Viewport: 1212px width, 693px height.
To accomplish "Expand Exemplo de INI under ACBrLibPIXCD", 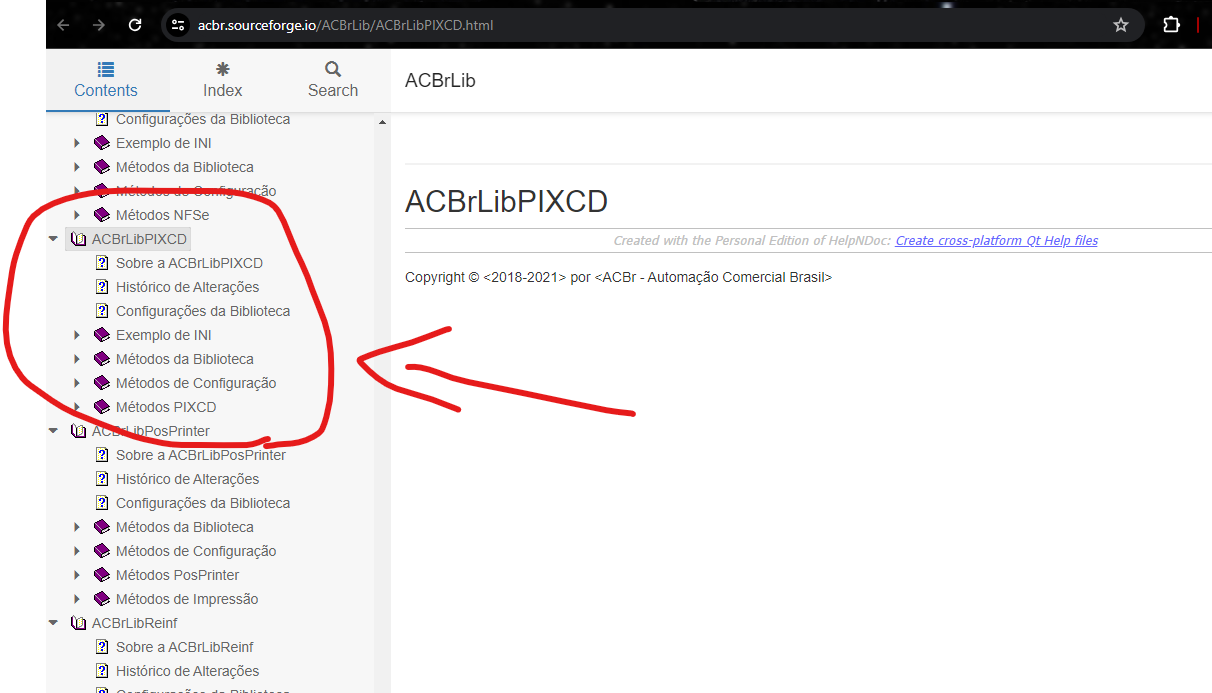I will 77,335.
